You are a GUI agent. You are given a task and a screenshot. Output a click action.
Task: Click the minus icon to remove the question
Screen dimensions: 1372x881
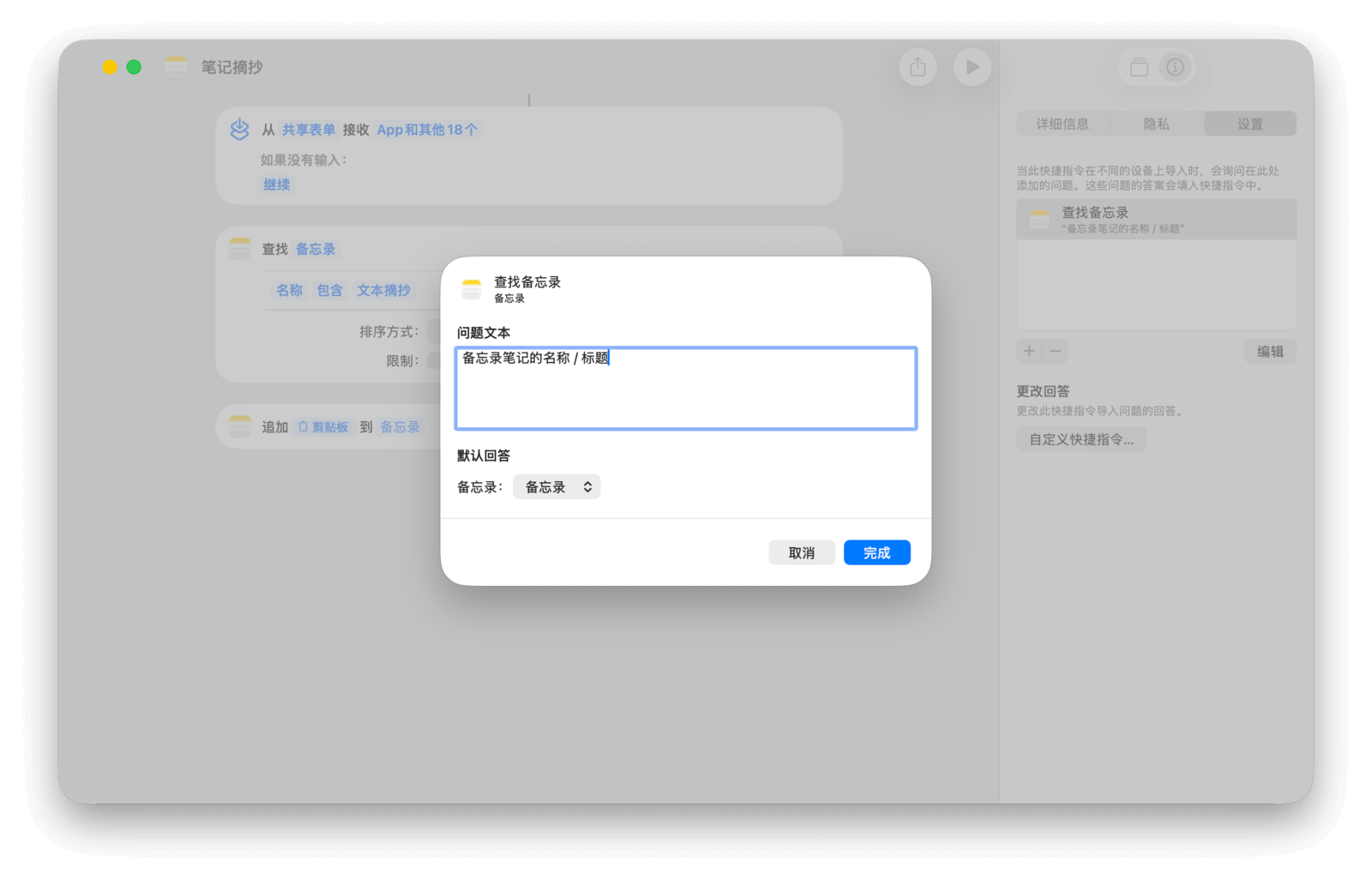(x=1056, y=351)
